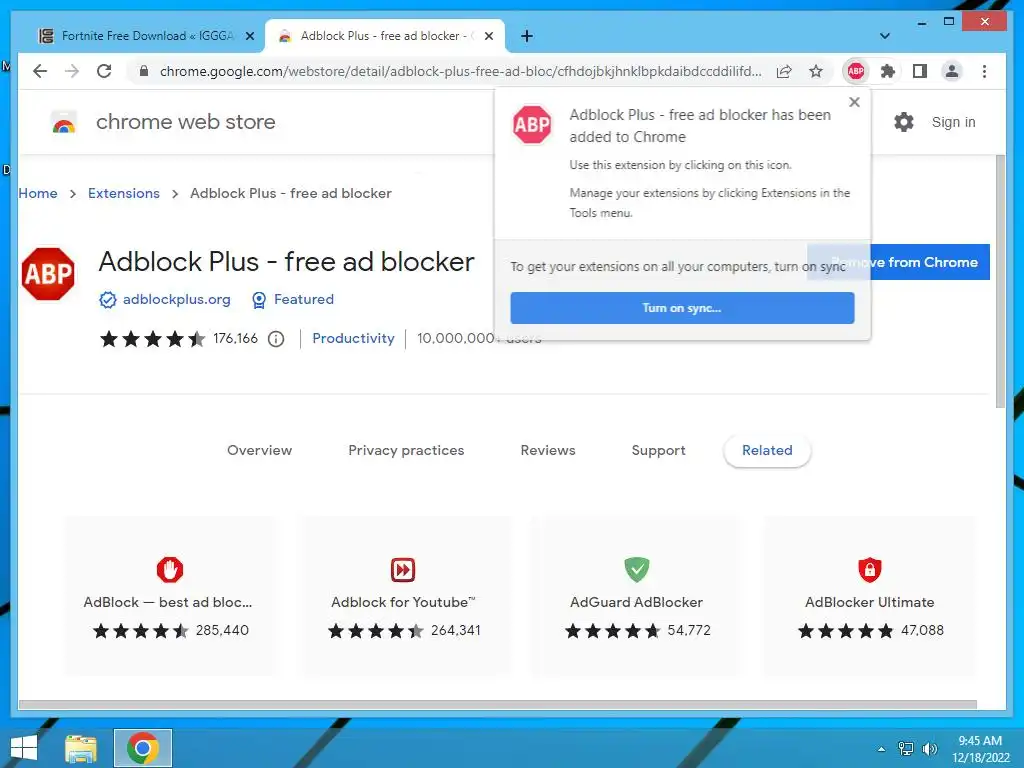This screenshot has width=1024, height=768.
Task: Open Adblock Plus extension toolbar icon
Action: click(x=856, y=71)
